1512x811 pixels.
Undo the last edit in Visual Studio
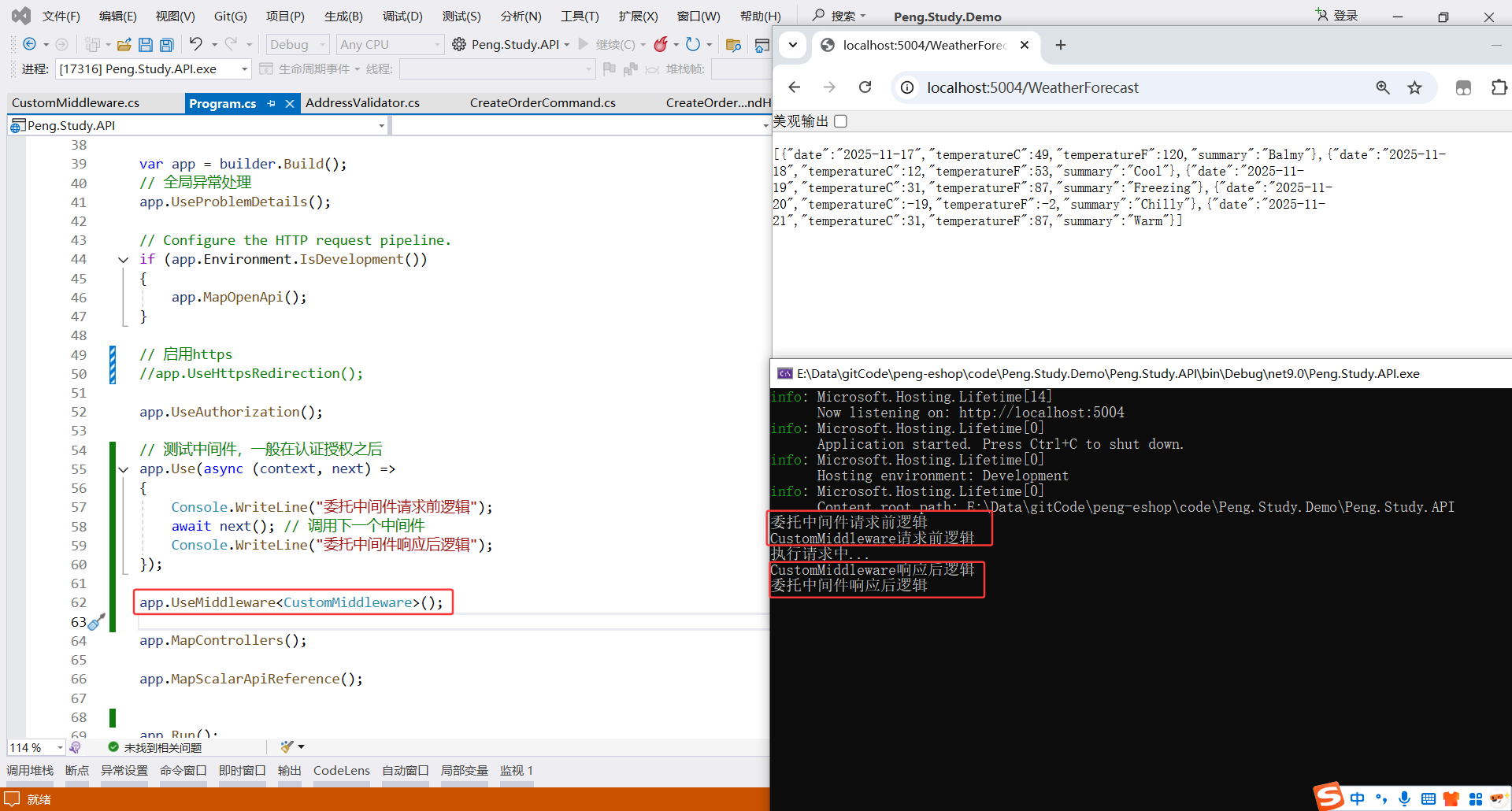click(x=195, y=44)
